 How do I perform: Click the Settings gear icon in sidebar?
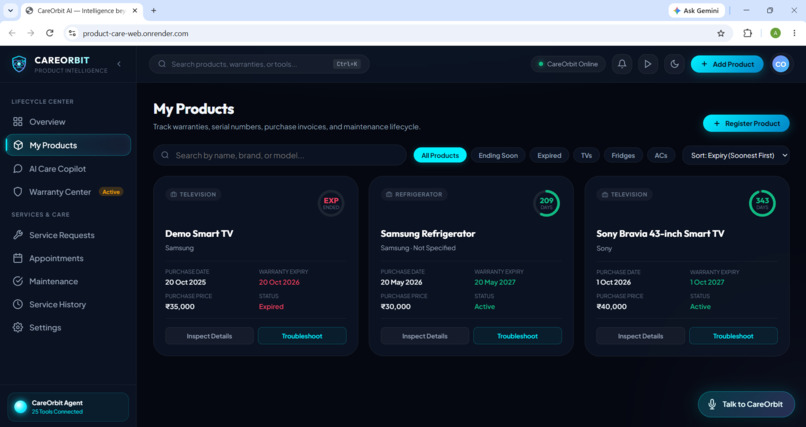[18, 327]
